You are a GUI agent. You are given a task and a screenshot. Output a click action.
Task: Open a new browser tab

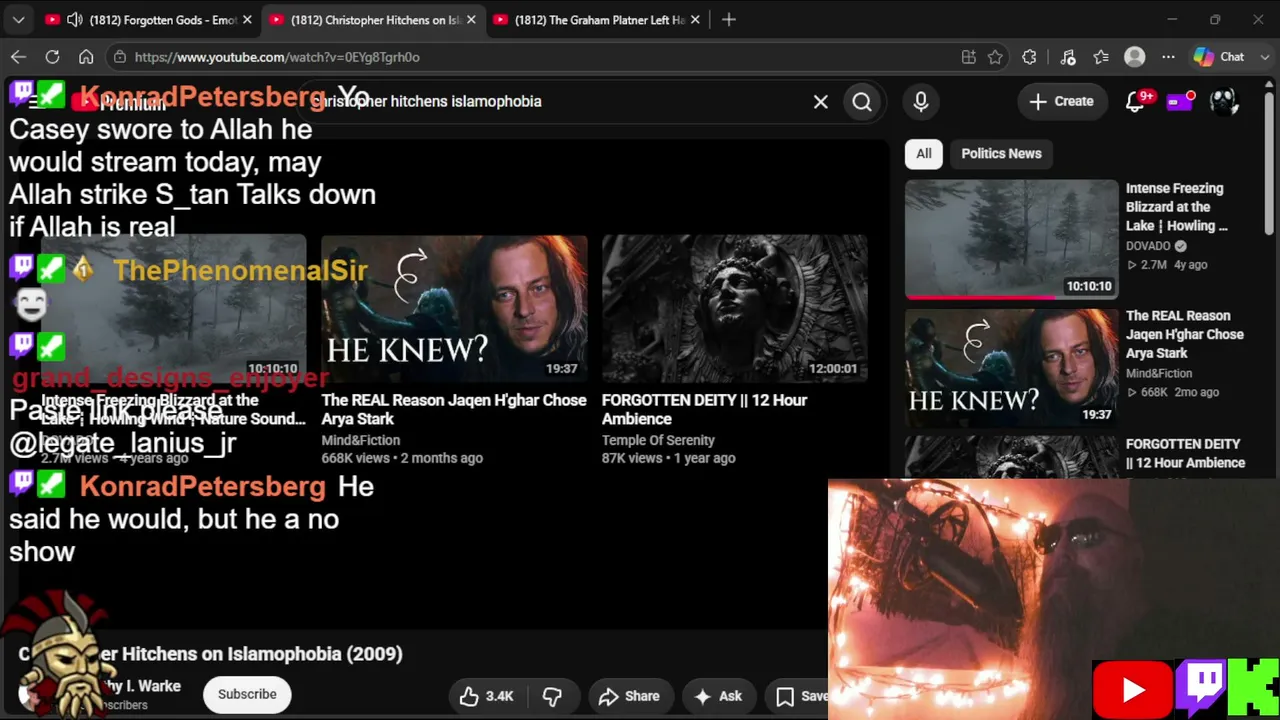tap(729, 20)
